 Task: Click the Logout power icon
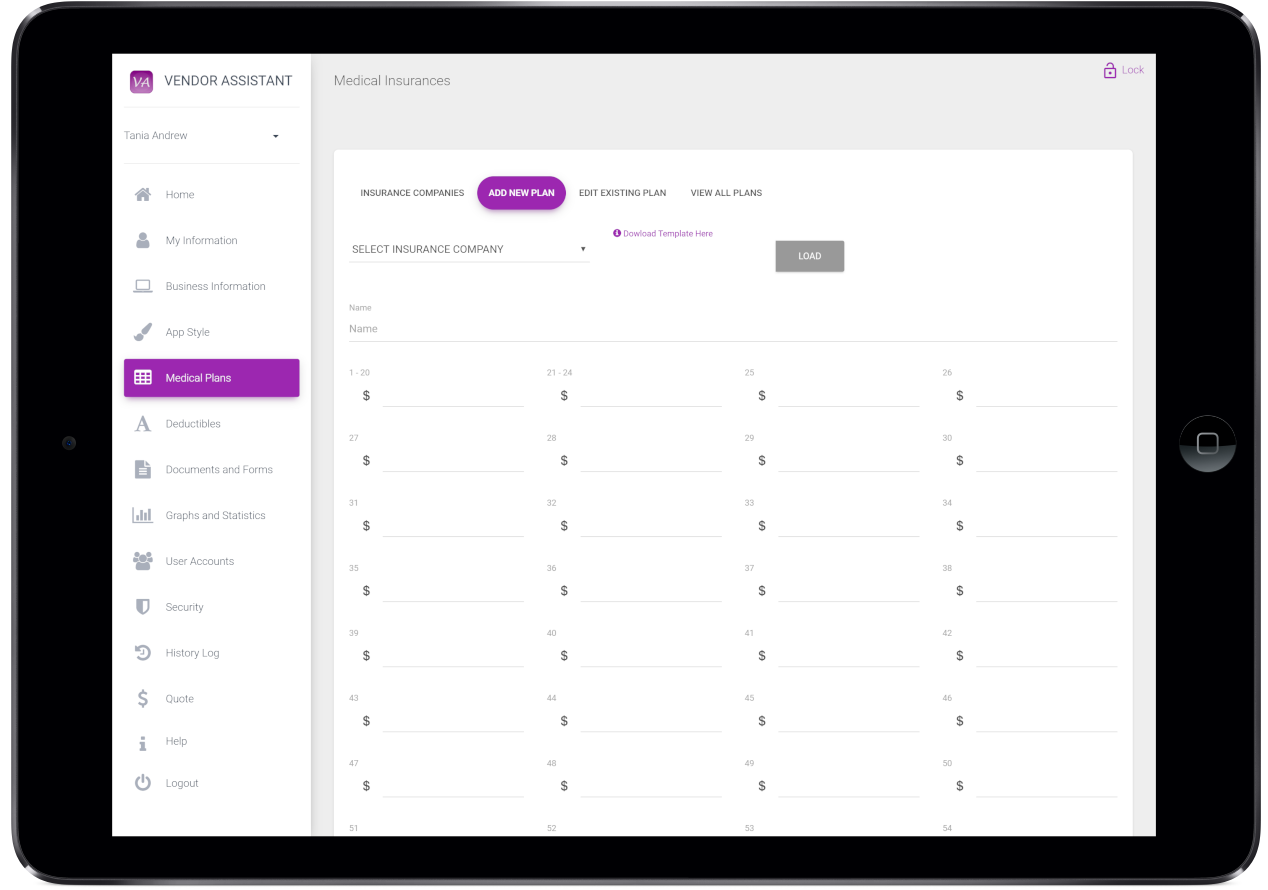(143, 783)
